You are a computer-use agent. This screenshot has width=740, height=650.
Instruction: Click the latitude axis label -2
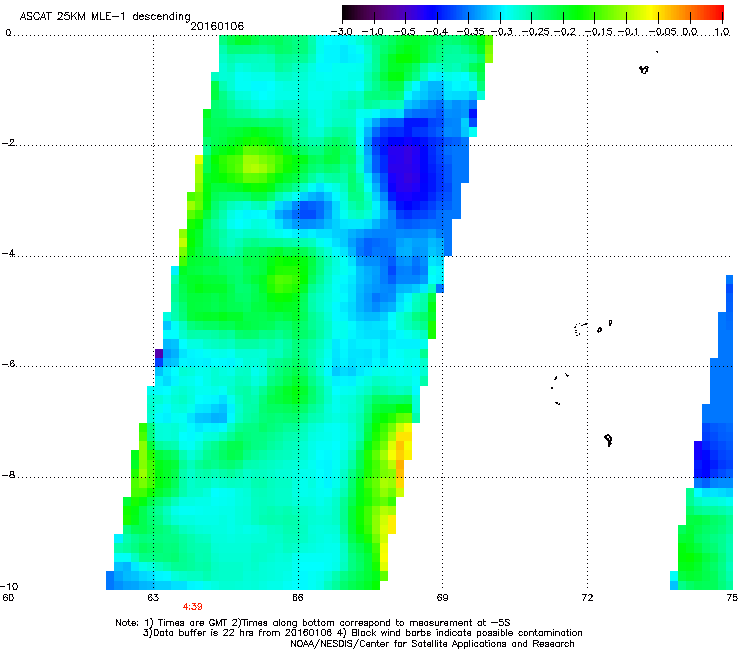8,143
